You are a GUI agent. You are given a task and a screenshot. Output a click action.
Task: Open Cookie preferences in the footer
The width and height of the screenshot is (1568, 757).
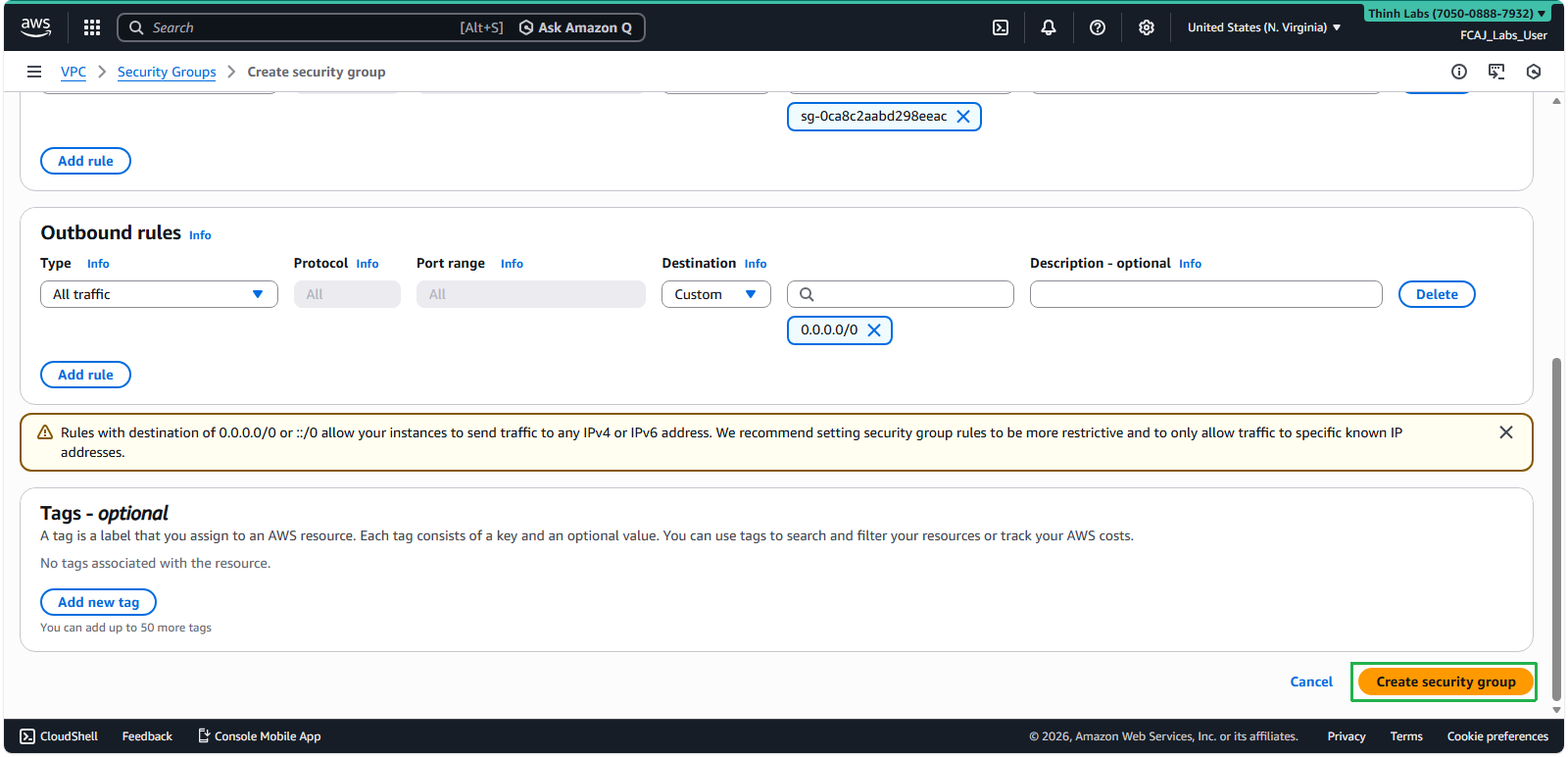tap(1497, 736)
